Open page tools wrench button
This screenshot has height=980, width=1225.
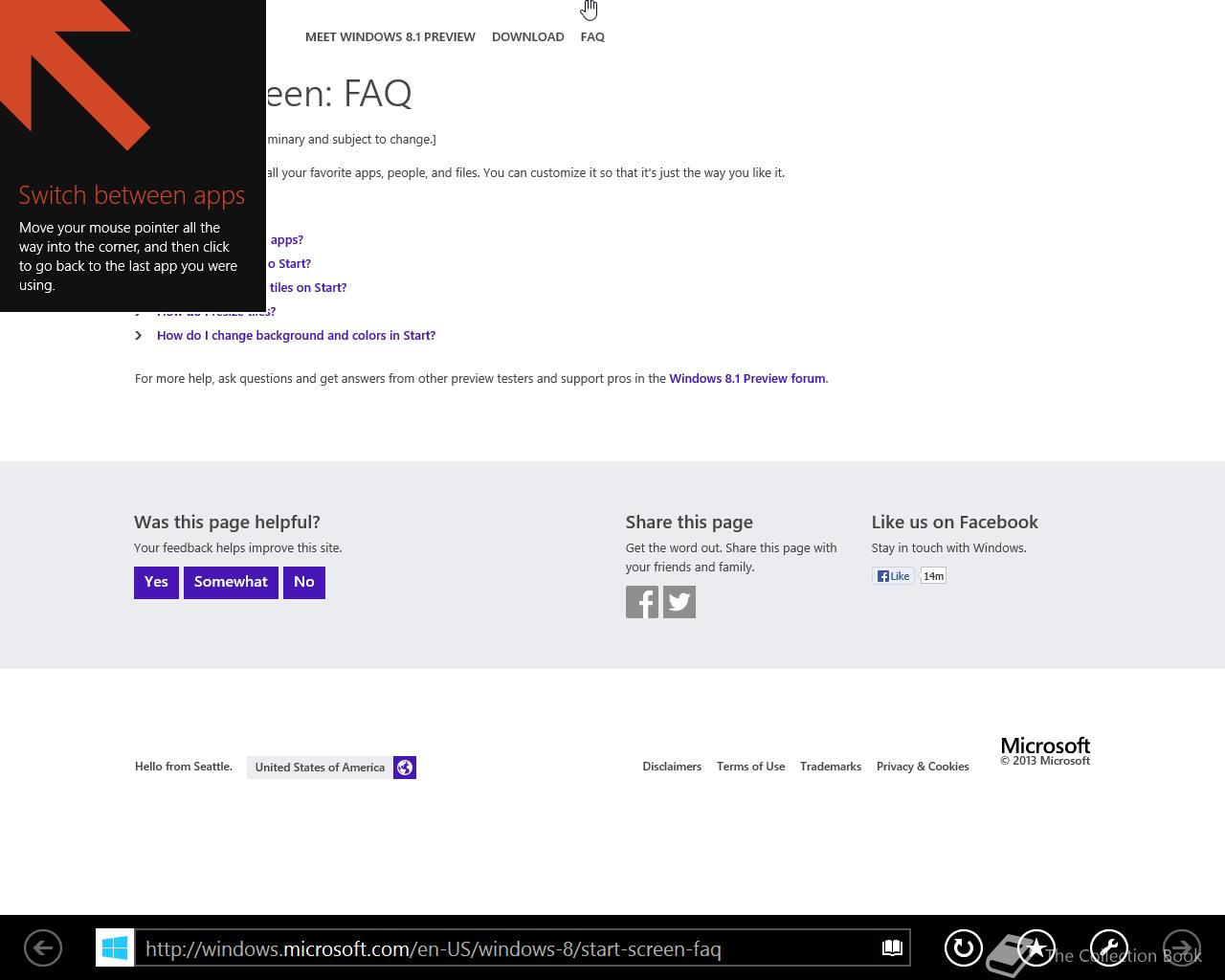pos(1109,948)
